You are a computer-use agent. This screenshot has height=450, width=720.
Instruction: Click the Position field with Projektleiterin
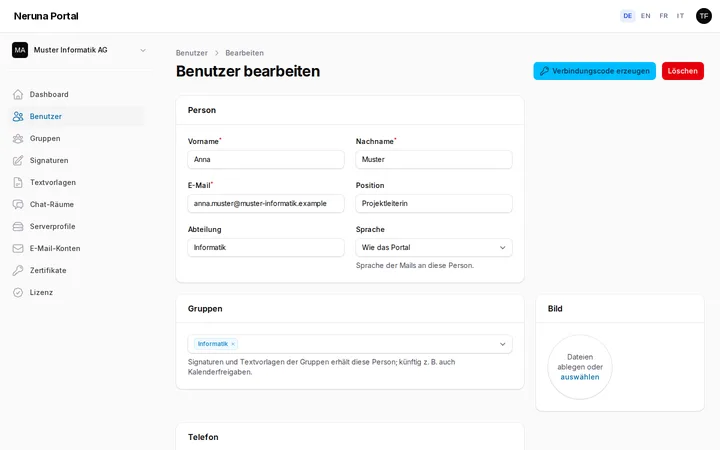434,203
